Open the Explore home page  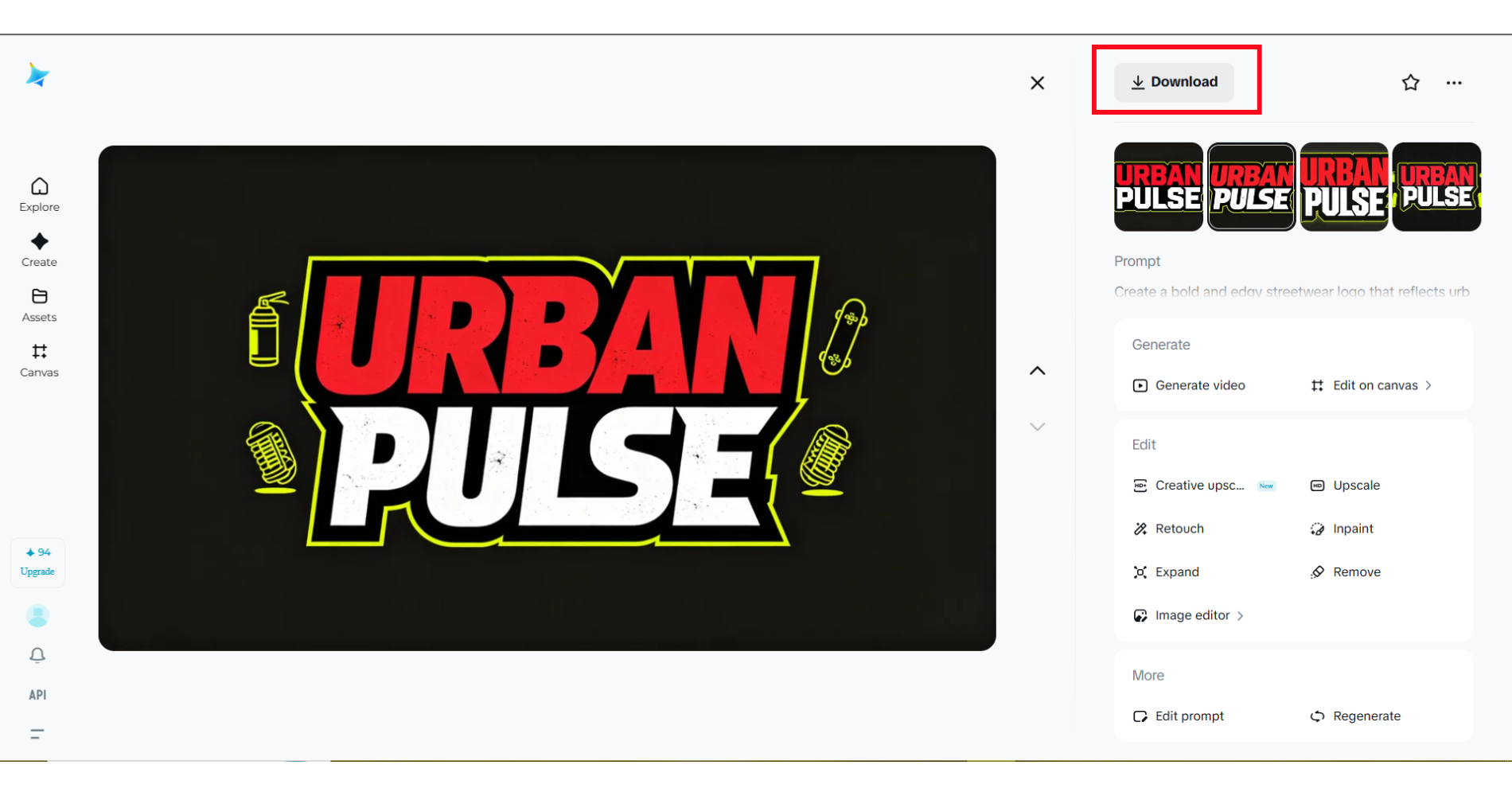pos(39,195)
